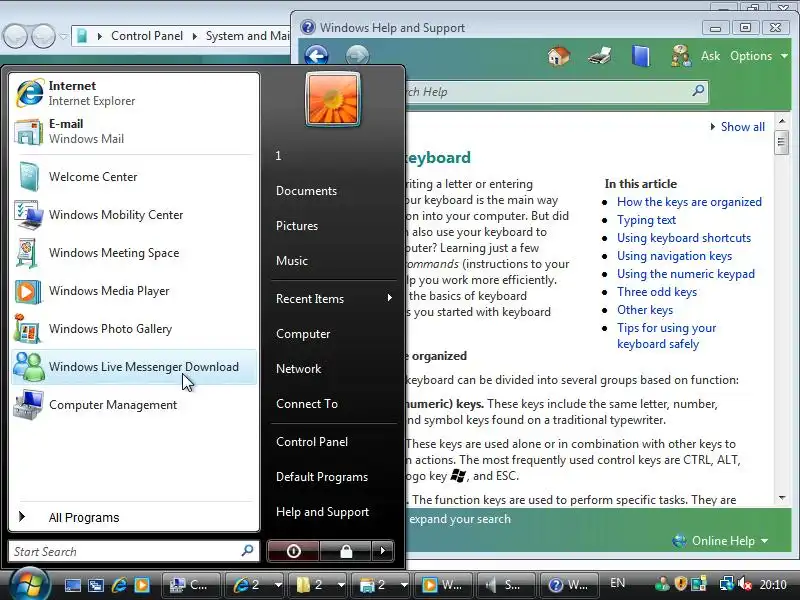Screen dimensions: 800x600
Task: Start Windows Media Player from Start menu
Action: click(x=134, y=291)
